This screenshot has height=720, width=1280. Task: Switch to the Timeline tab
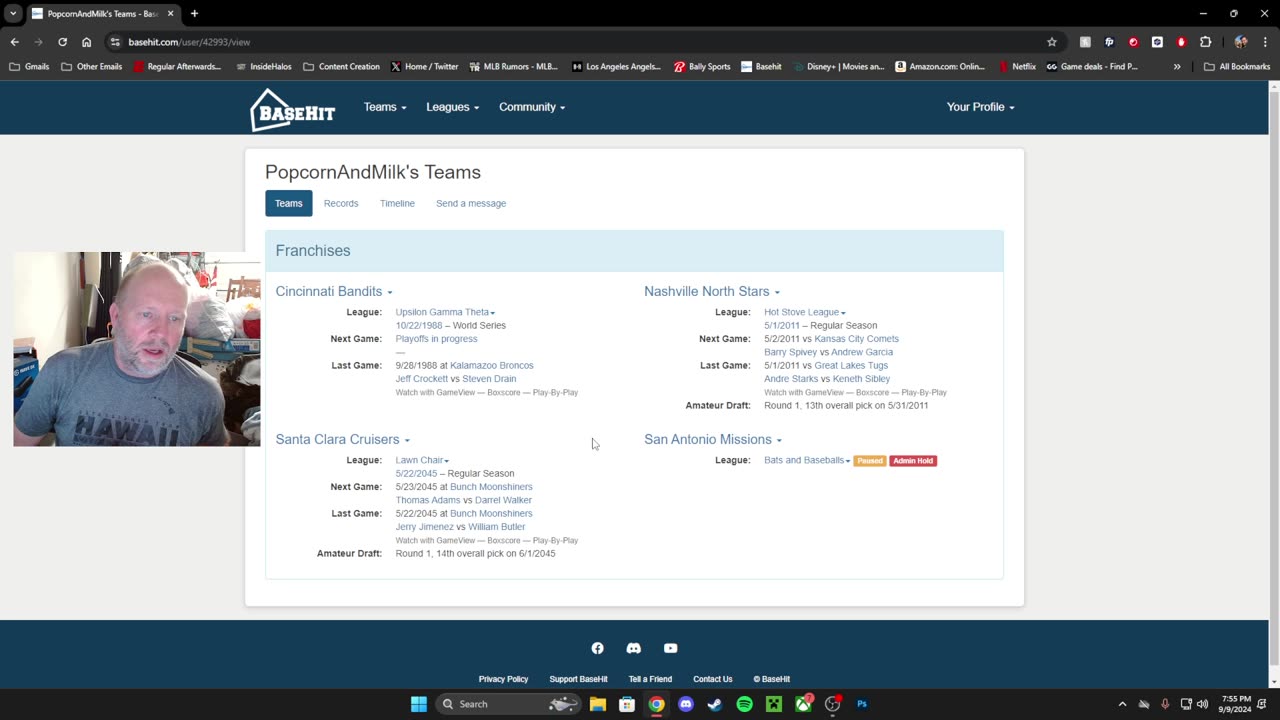397,203
